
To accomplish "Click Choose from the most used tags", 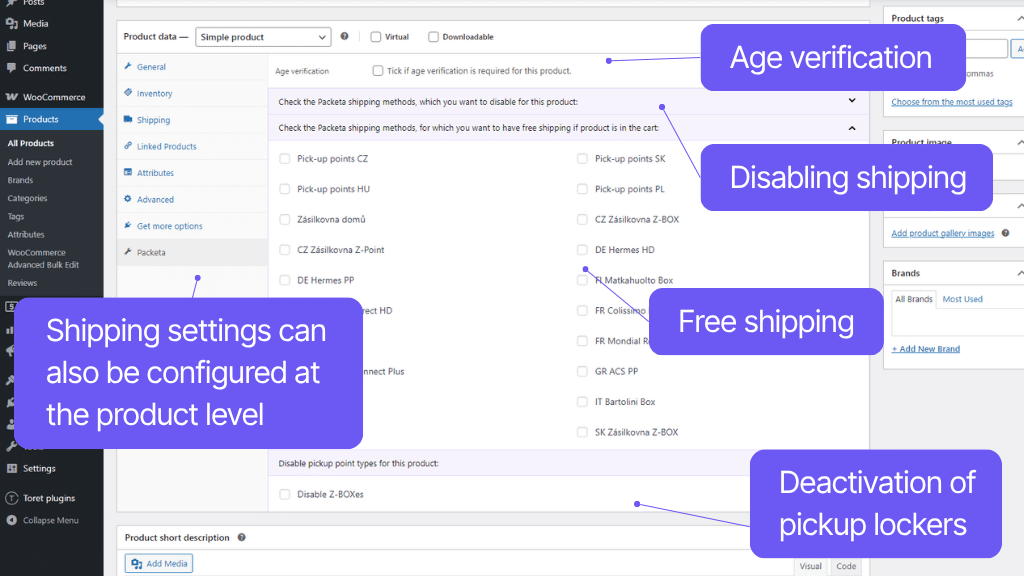I will pyautogui.click(x=952, y=102).
